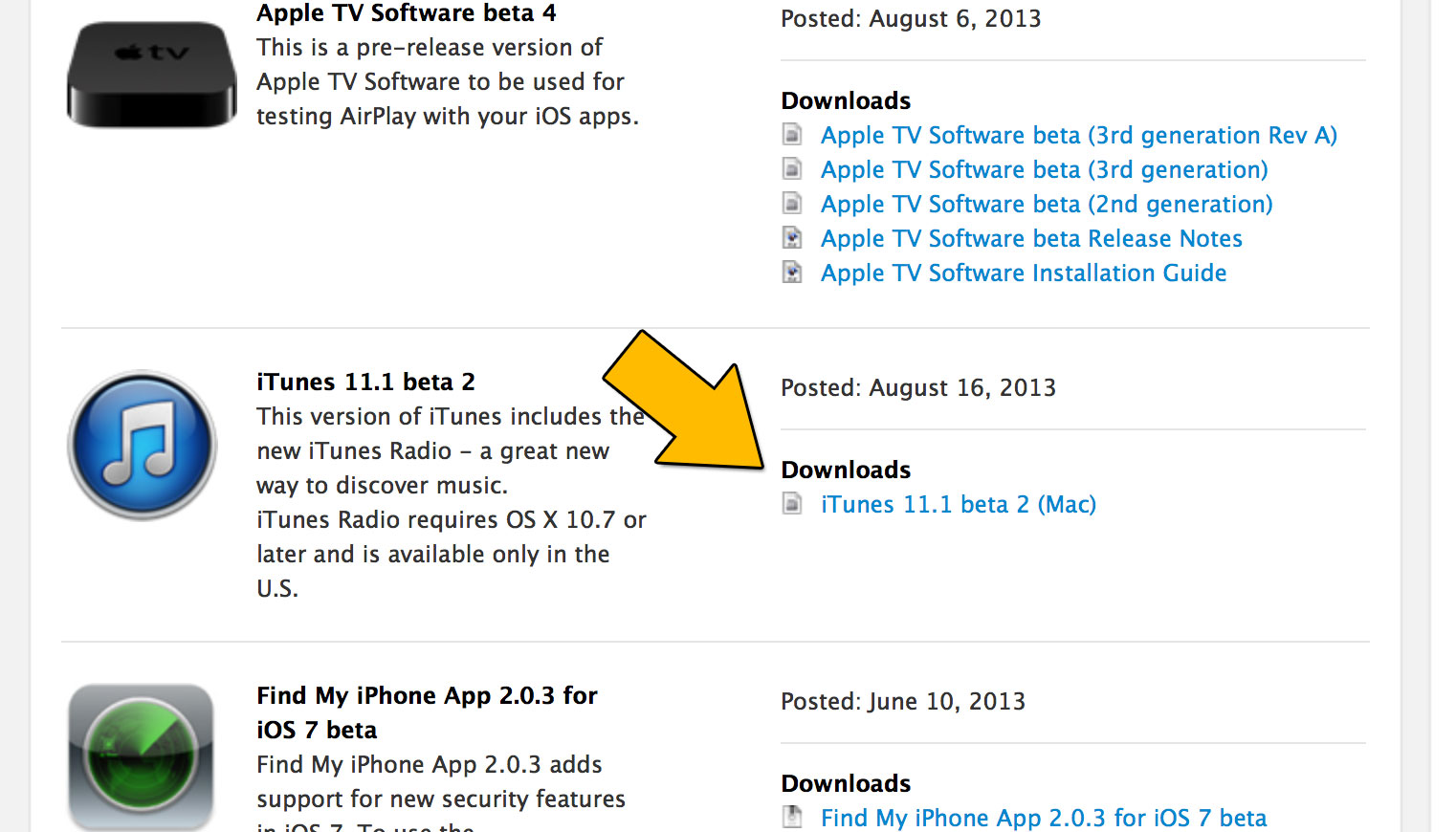The image size is (1456, 832).
Task: Click document icon beside Release Notes link
Action: 792,238
